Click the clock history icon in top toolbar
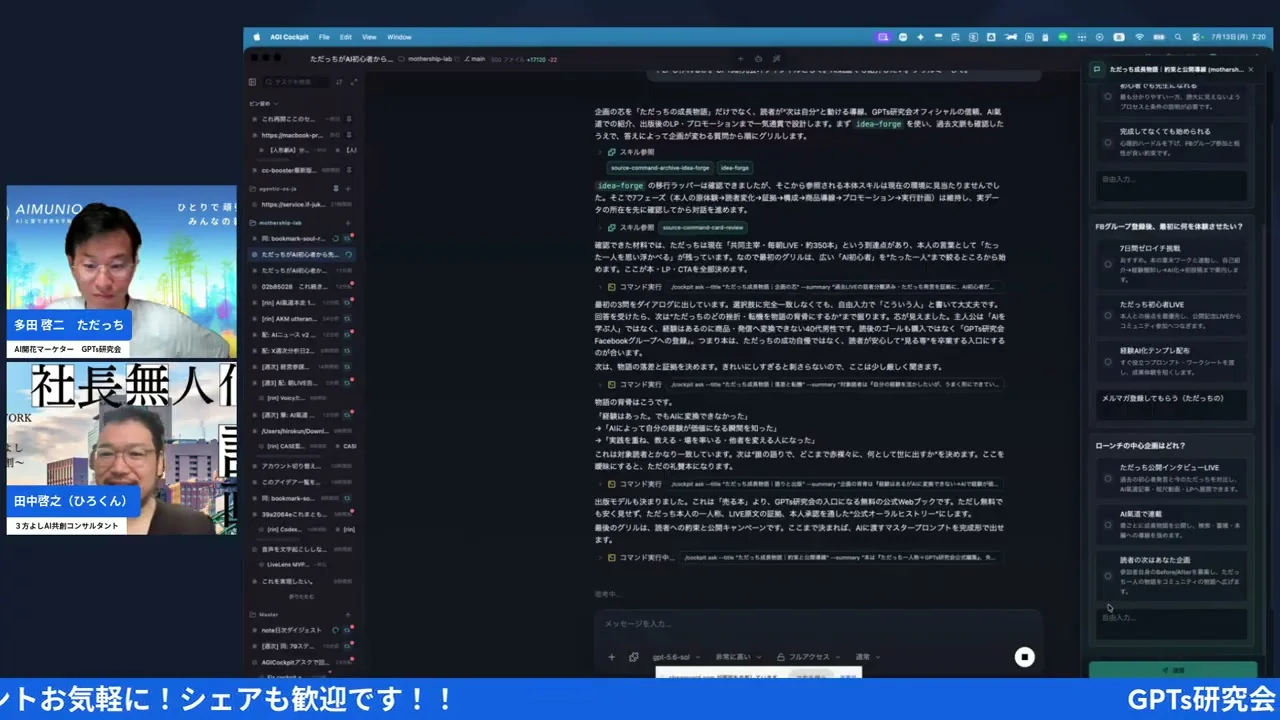1280x720 pixels. [x=759, y=59]
